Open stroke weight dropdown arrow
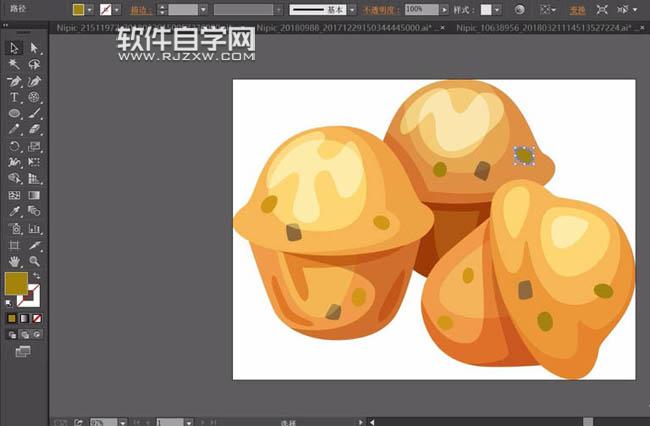 coord(203,10)
